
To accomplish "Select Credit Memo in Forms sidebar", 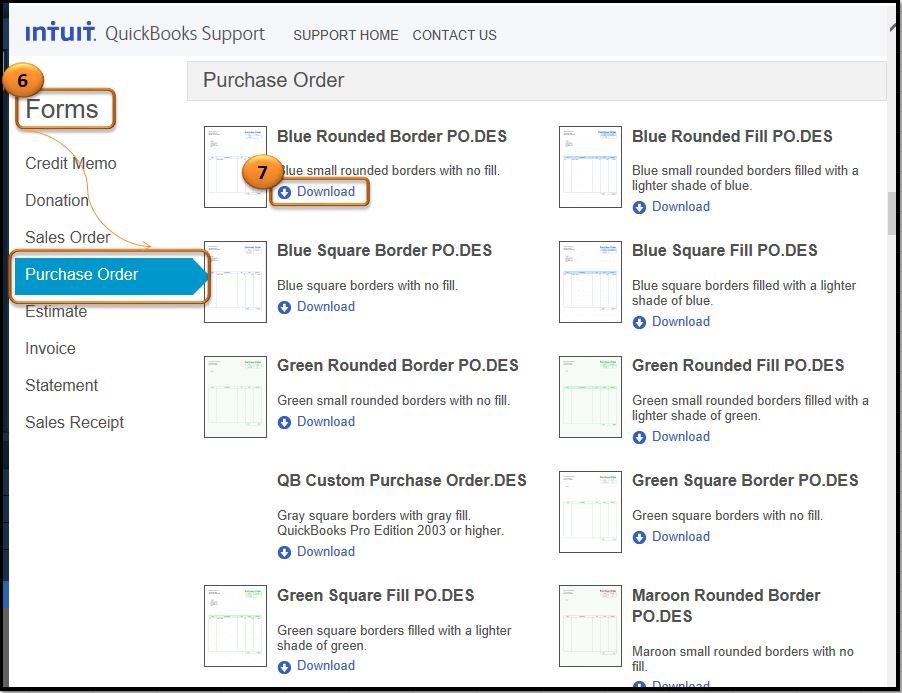I will click(71, 163).
